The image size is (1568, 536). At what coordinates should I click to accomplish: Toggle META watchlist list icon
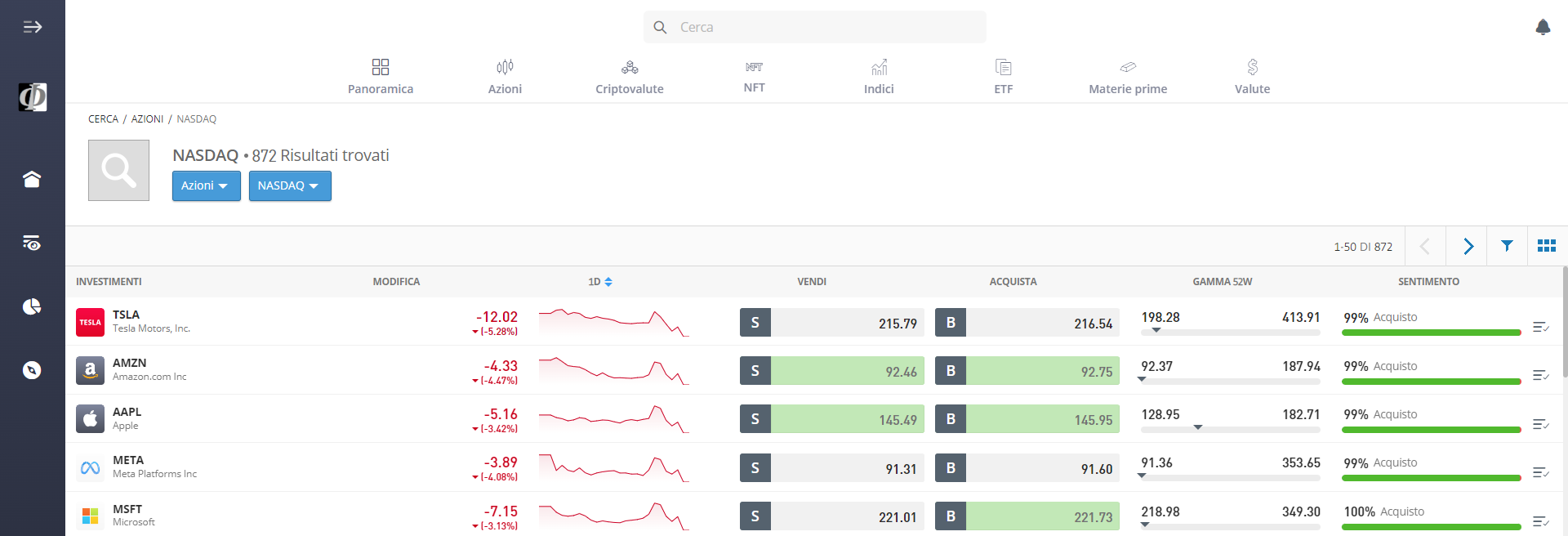(1541, 472)
